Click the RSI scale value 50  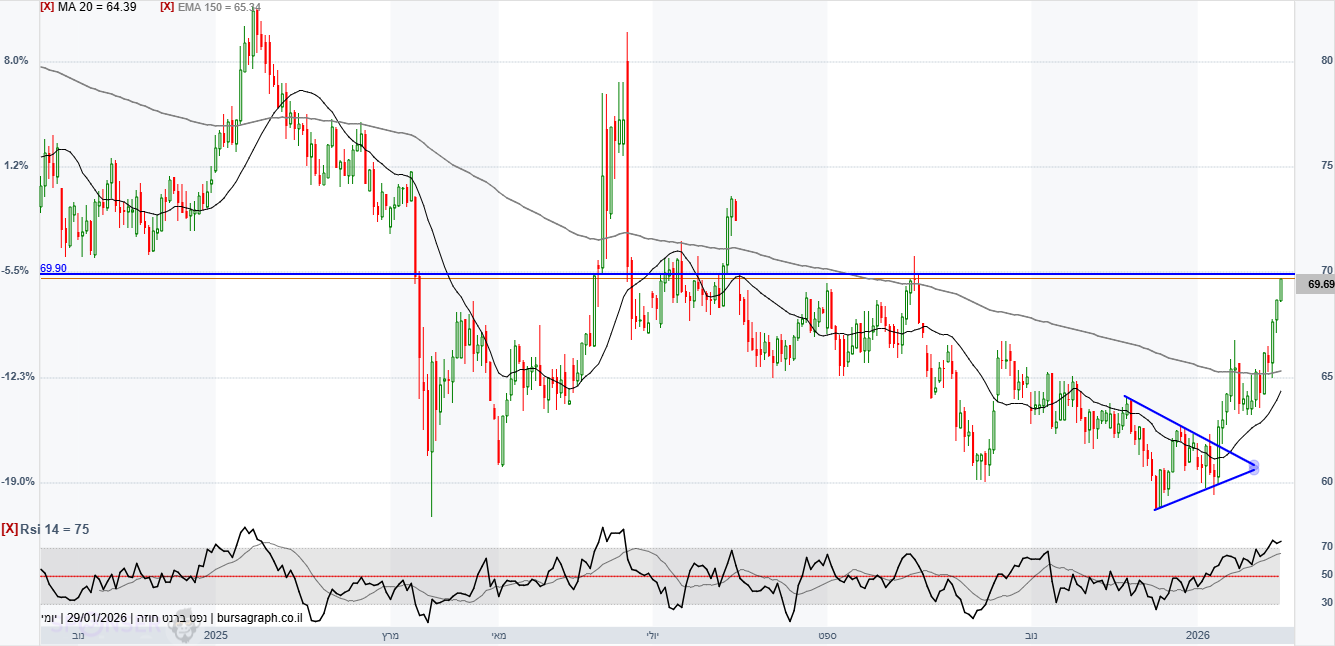point(1327,575)
